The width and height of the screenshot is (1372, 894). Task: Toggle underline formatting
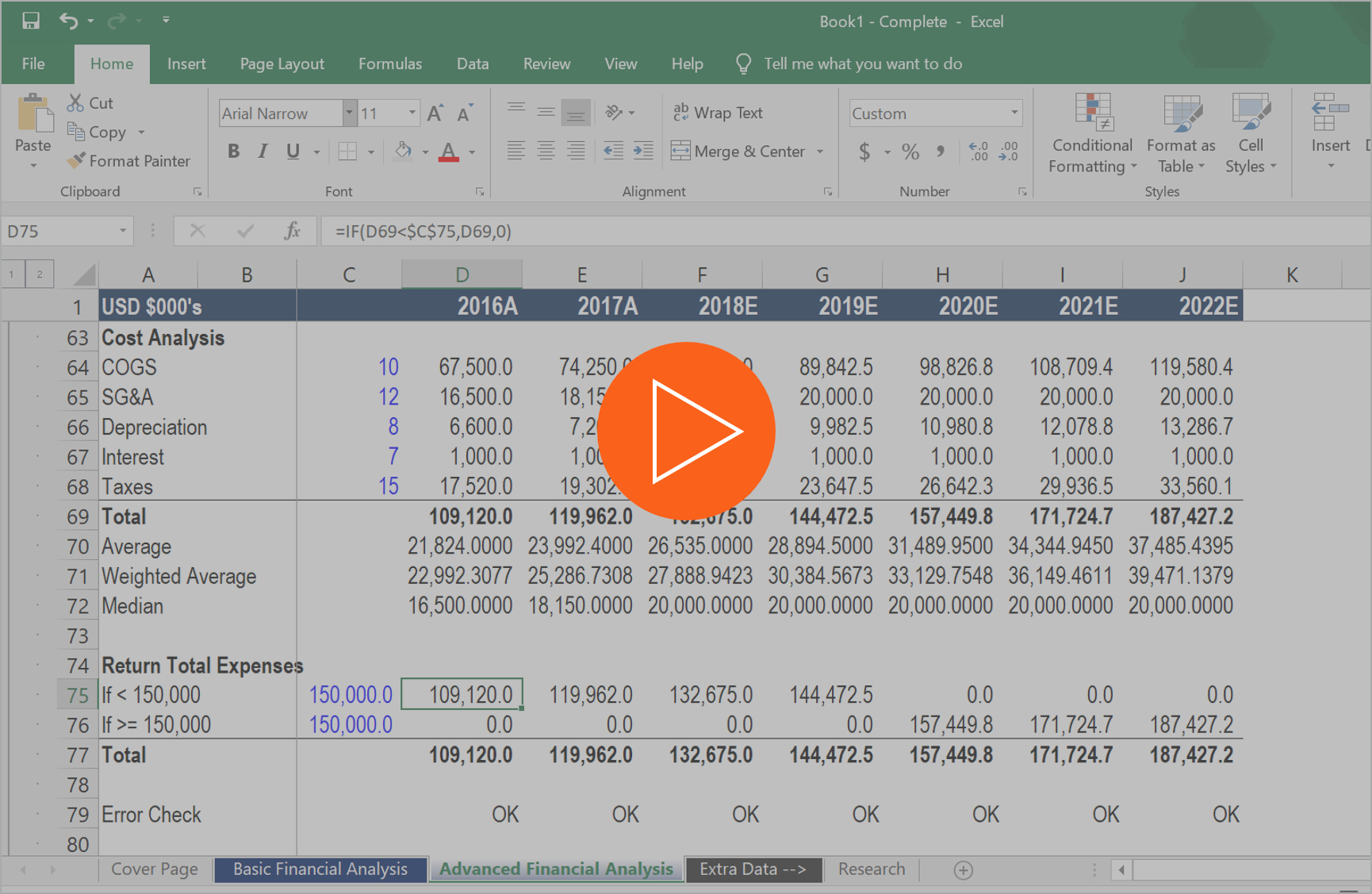pyautogui.click(x=292, y=151)
